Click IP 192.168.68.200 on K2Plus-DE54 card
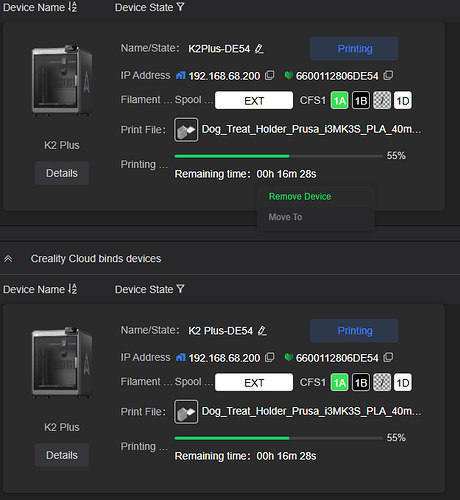 tap(224, 76)
